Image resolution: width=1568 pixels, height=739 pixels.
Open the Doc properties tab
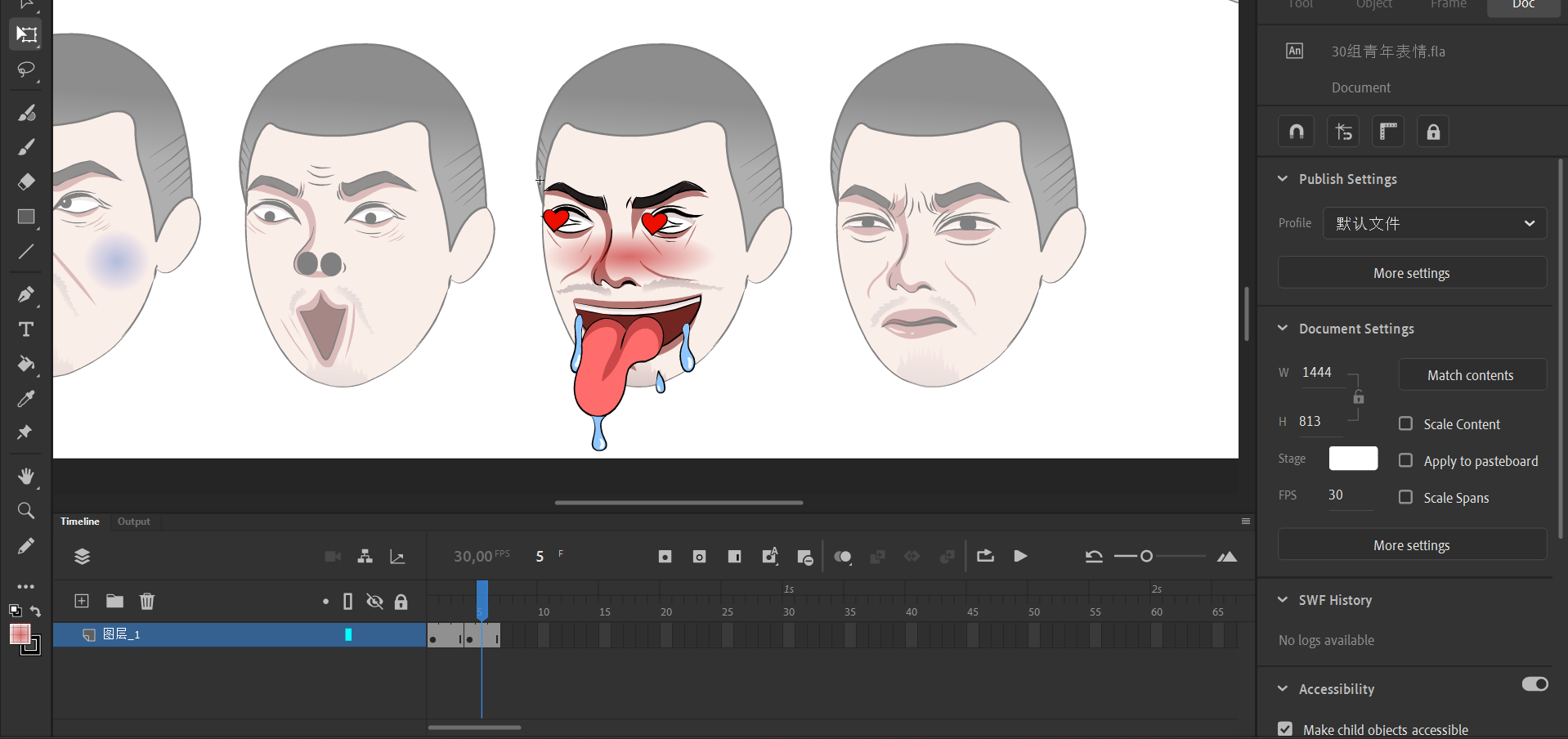[x=1523, y=5]
